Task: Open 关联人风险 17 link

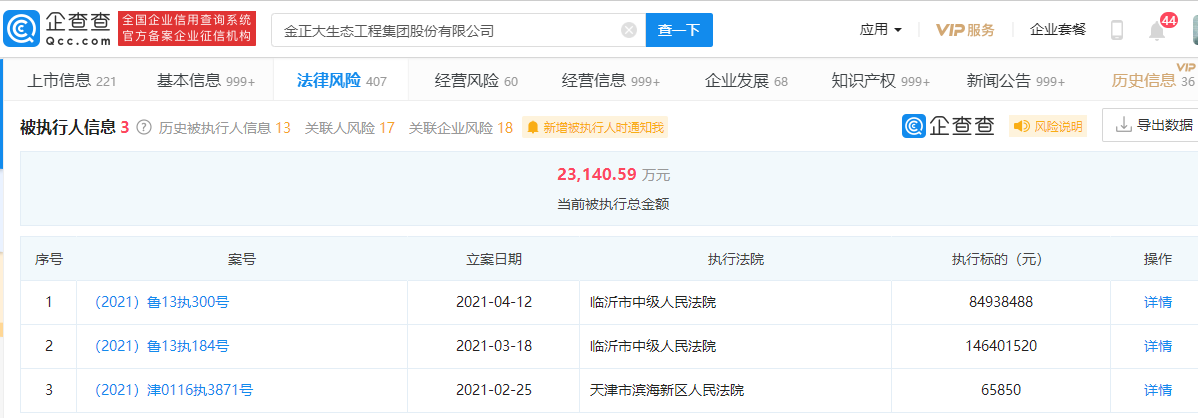Action: tap(349, 128)
